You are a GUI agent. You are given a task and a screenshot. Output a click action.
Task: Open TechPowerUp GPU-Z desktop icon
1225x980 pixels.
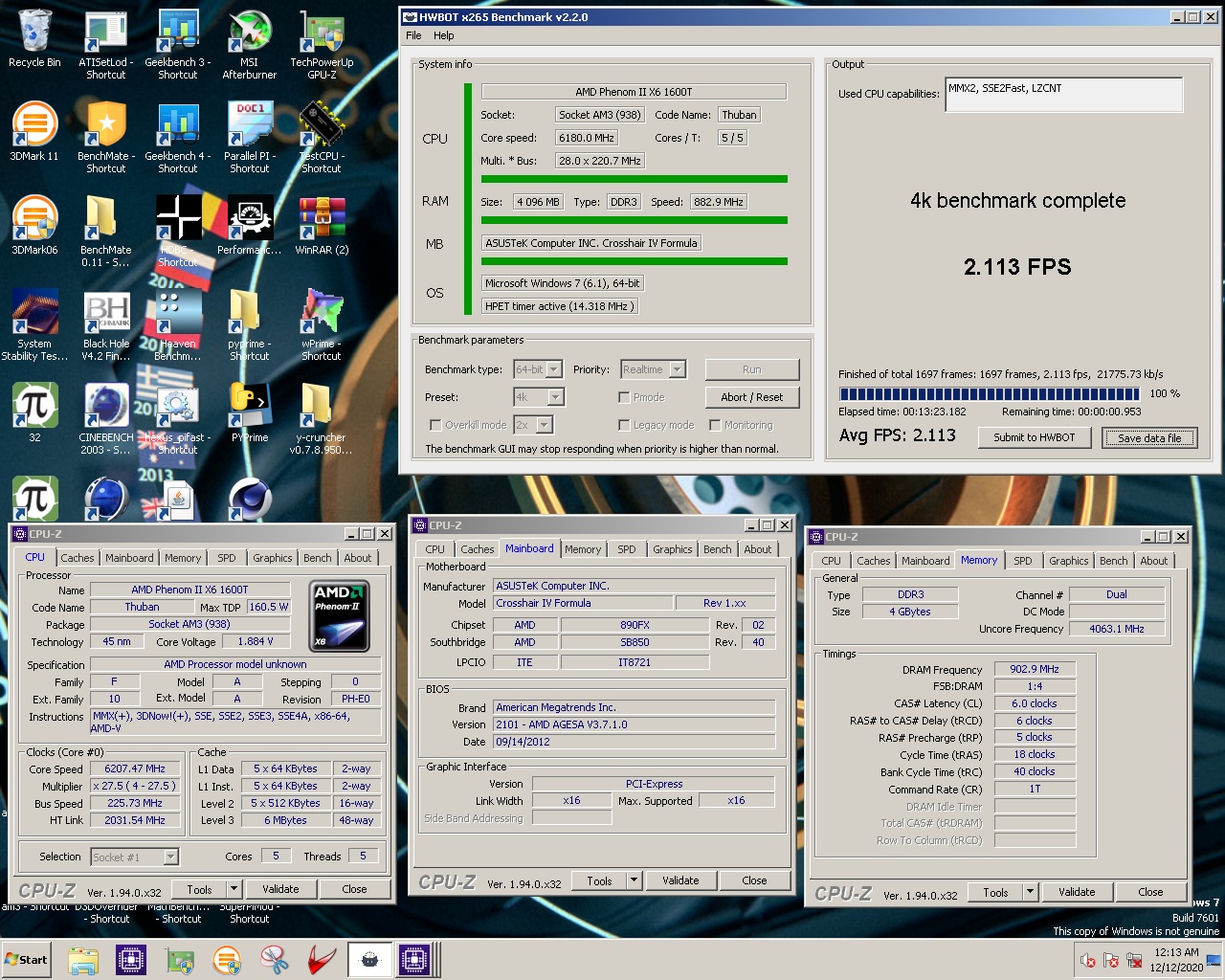(322, 45)
